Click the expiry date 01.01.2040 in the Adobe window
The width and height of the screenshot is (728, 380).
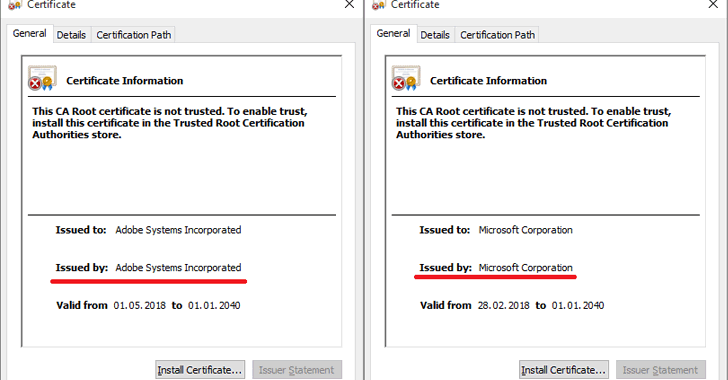(214, 305)
